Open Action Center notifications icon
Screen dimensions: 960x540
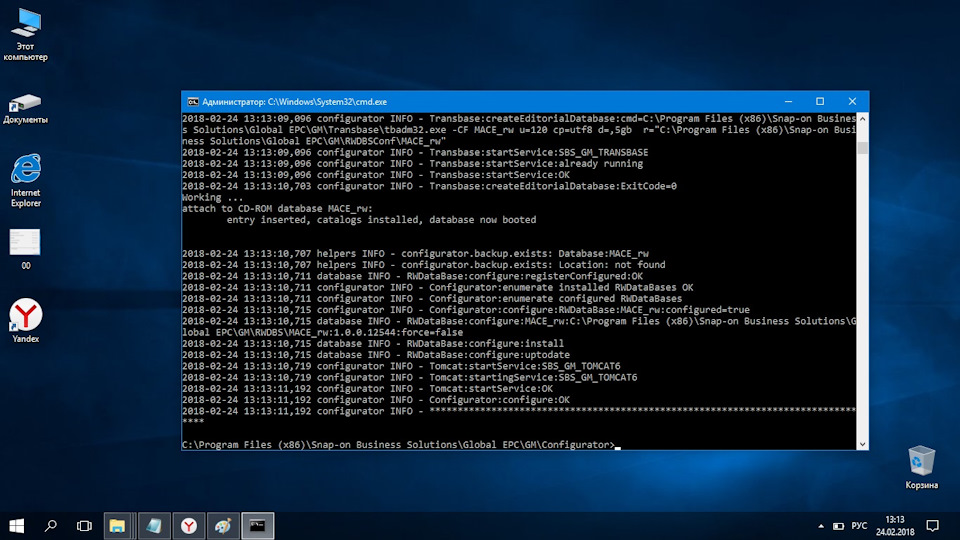coord(932,526)
